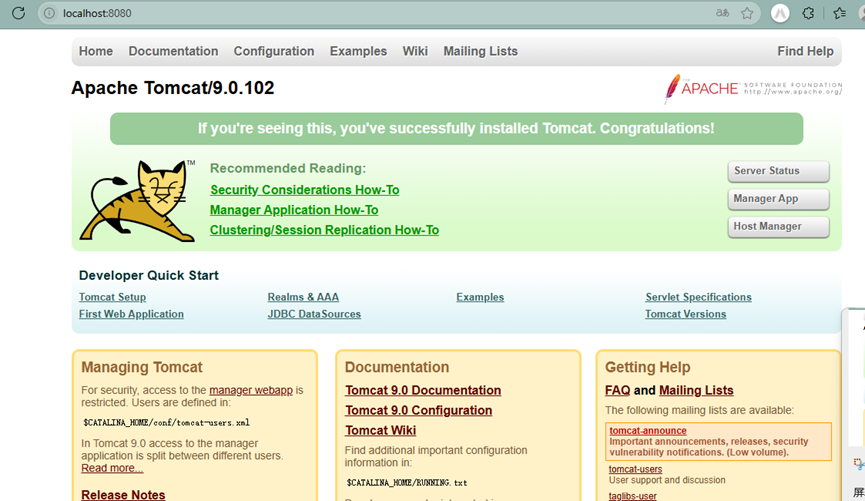Open Mailing Lists in navigation bar

tap(480, 51)
